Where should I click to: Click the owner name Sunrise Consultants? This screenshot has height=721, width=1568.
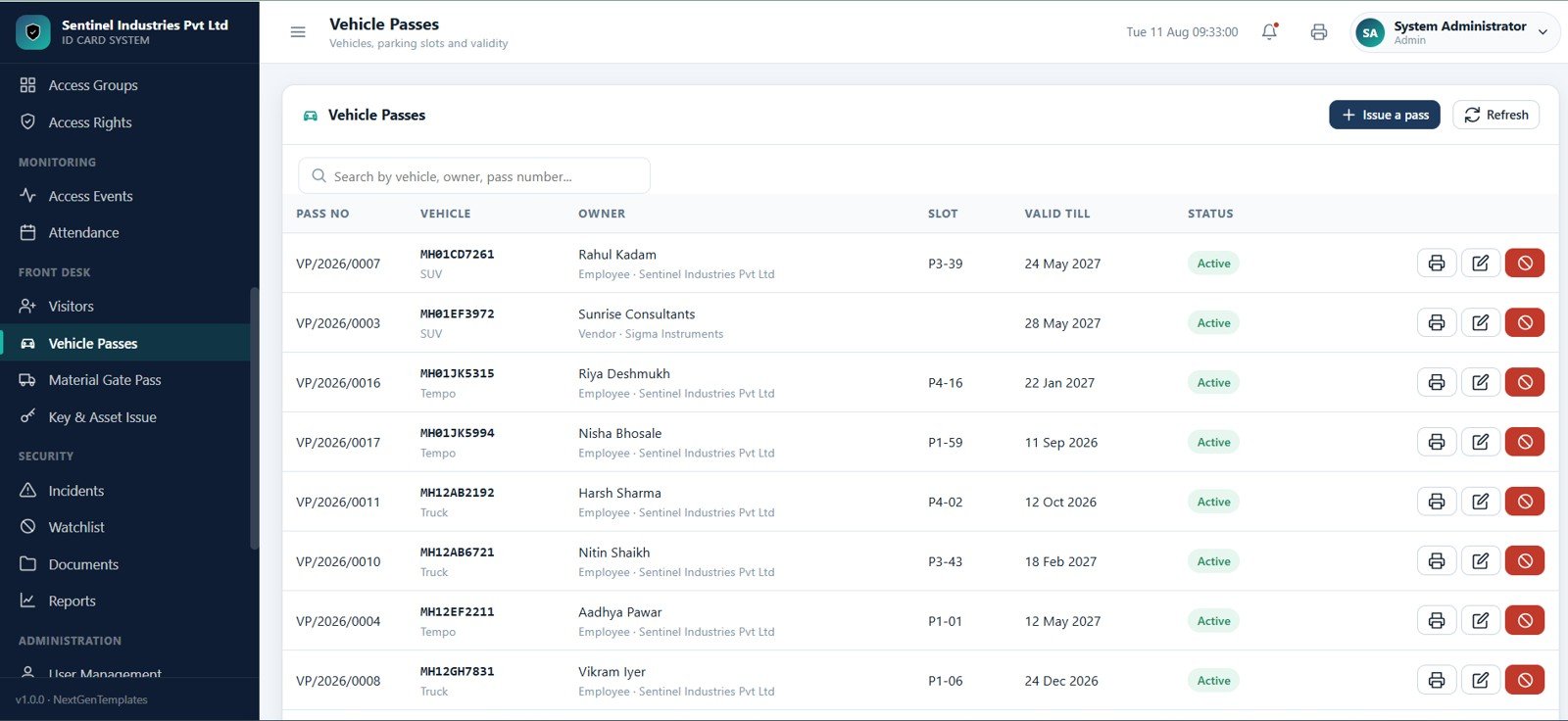coord(637,314)
